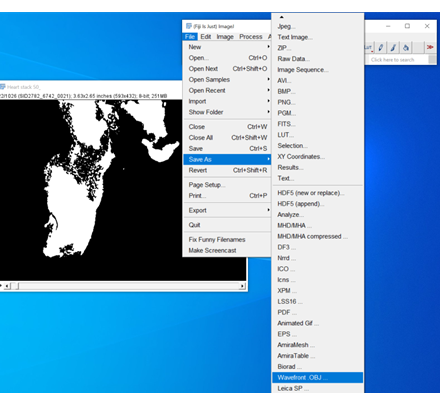The width and height of the screenshot is (440, 393).
Task: Save as Jpeg...
Action: coord(318,26)
